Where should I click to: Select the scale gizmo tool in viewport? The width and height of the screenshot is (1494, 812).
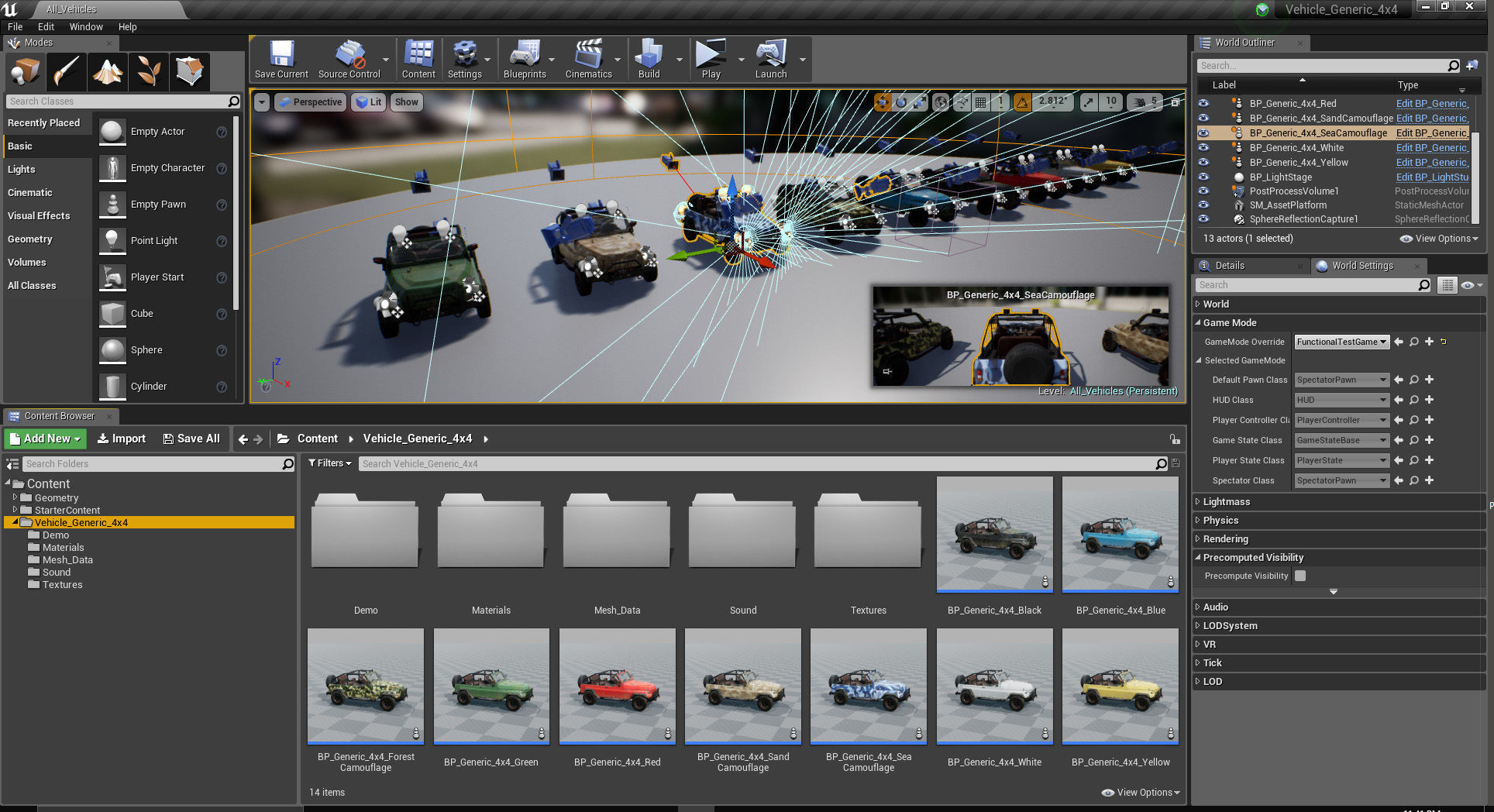tap(920, 102)
